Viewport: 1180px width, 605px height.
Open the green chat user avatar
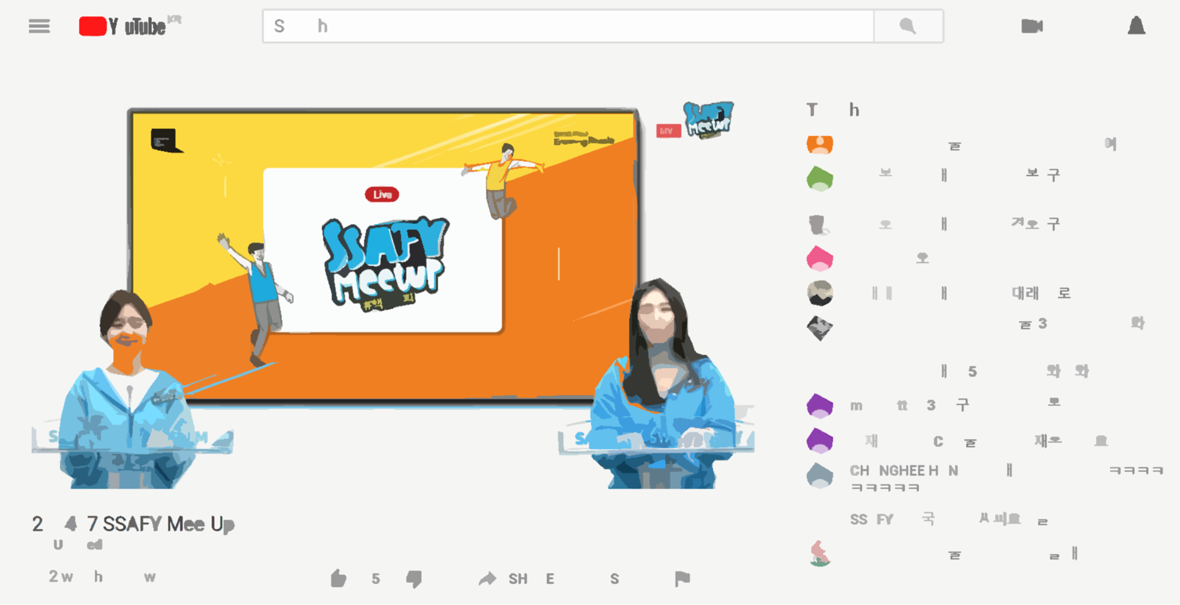click(x=820, y=178)
